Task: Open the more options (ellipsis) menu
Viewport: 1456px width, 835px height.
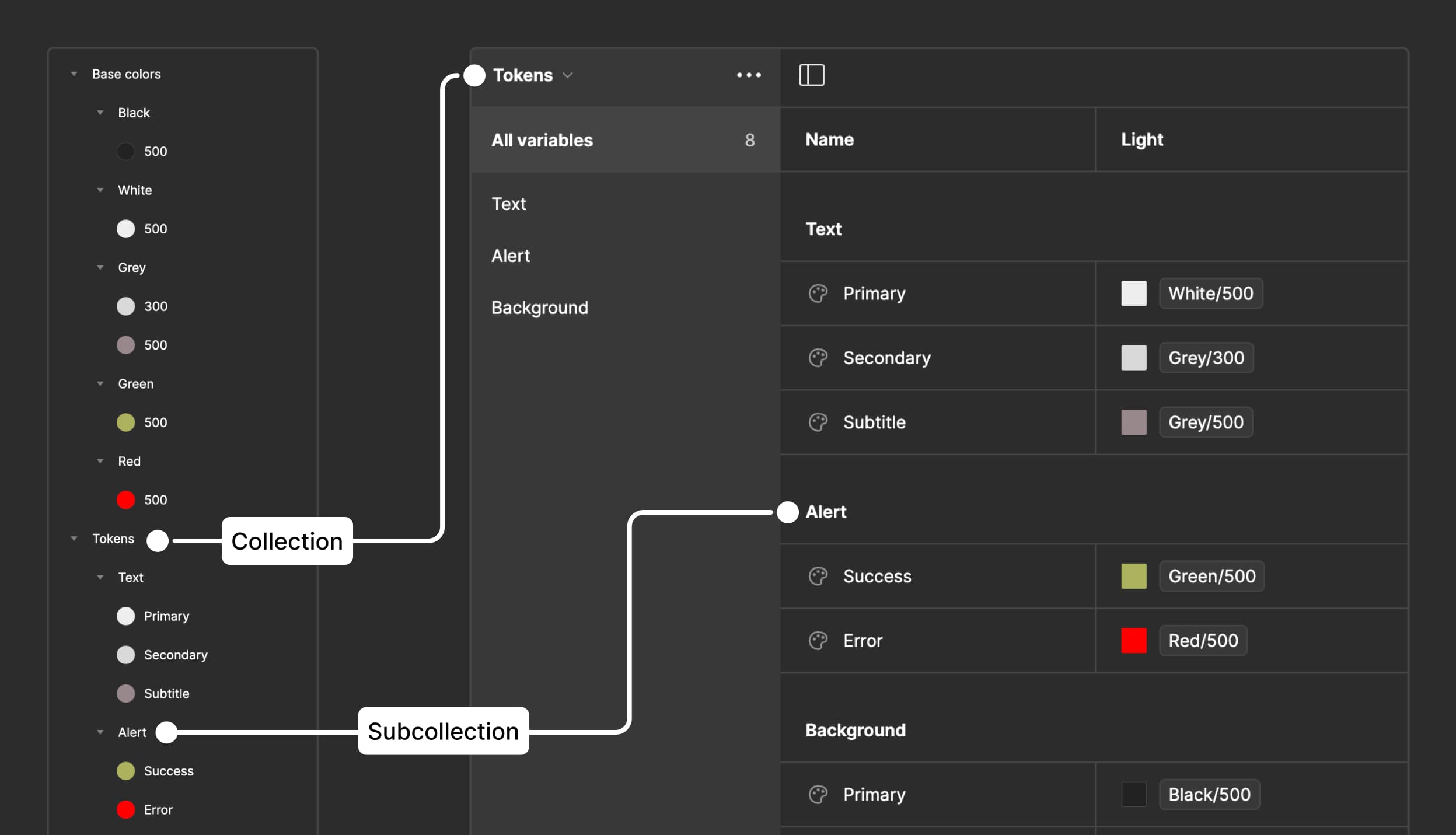Action: pyautogui.click(x=749, y=75)
